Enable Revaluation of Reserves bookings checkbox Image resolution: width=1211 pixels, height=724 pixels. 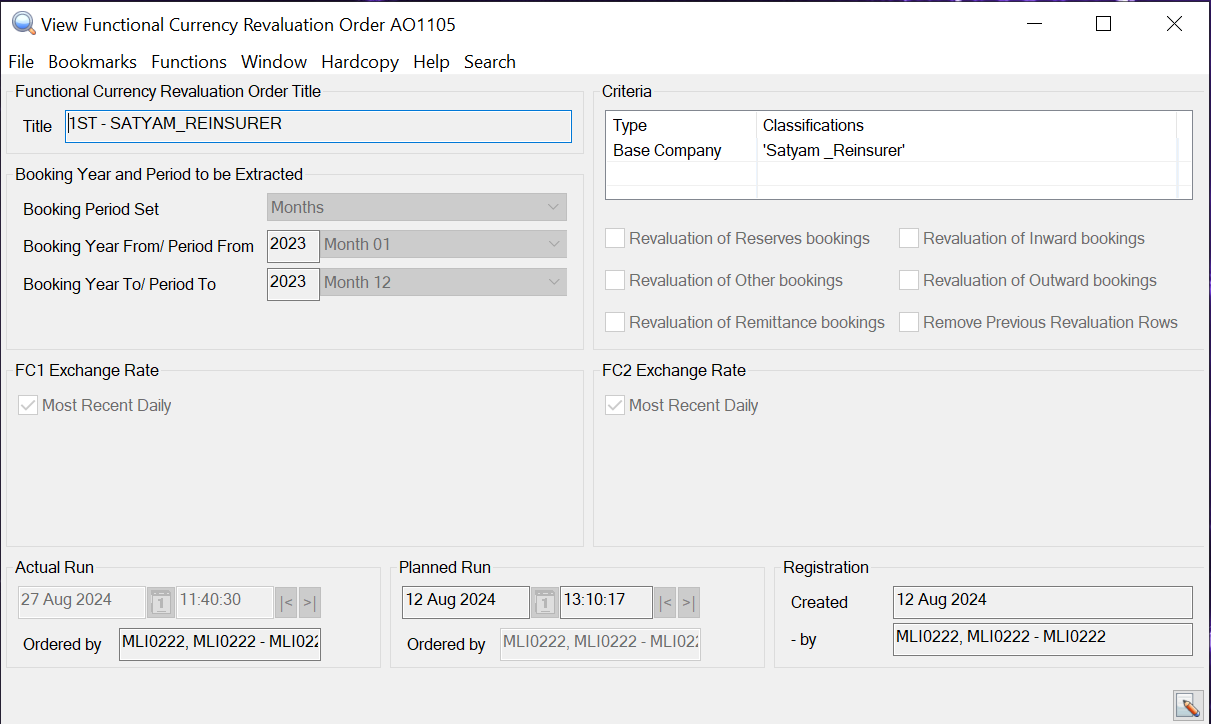click(x=615, y=238)
